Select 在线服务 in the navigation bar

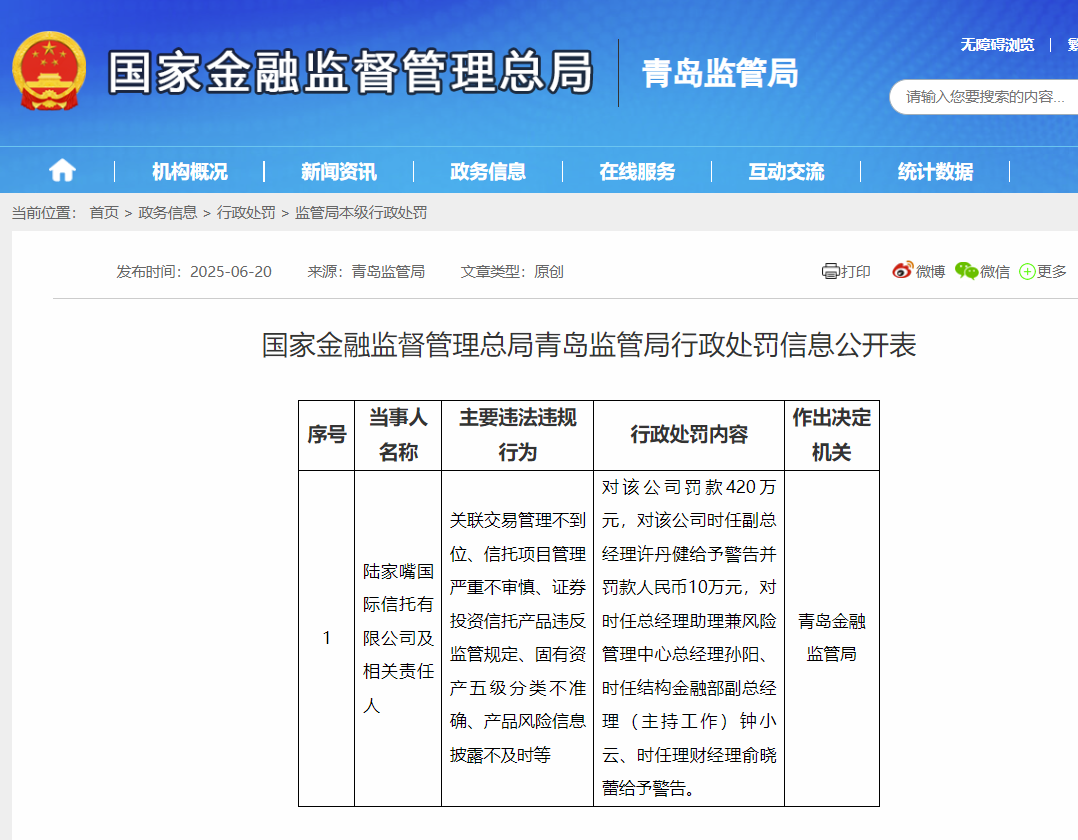click(637, 172)
